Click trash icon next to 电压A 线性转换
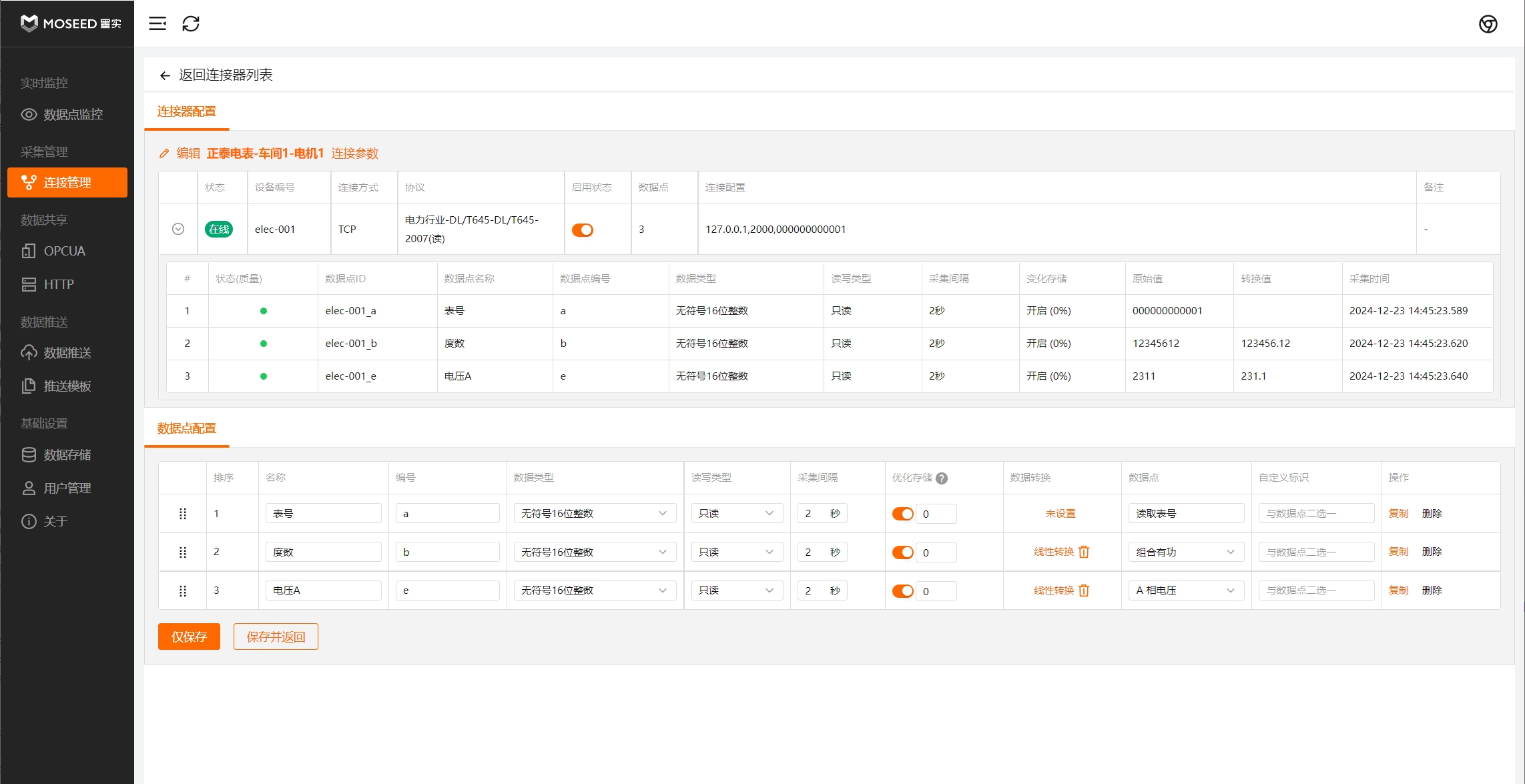1525x784 pixels. tap(1085, 591)
